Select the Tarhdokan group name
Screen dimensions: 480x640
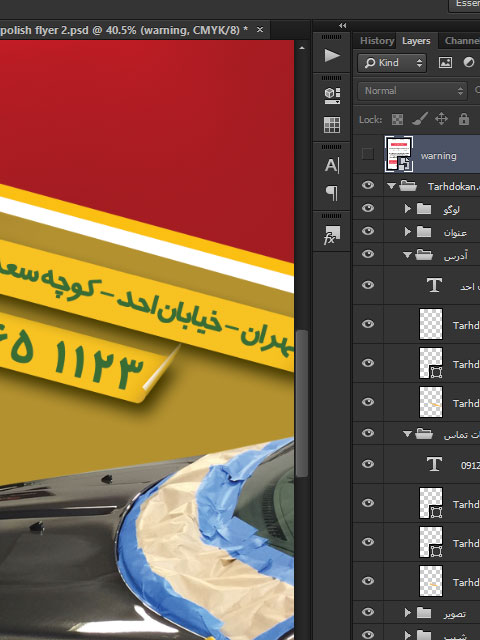point(453,187)
